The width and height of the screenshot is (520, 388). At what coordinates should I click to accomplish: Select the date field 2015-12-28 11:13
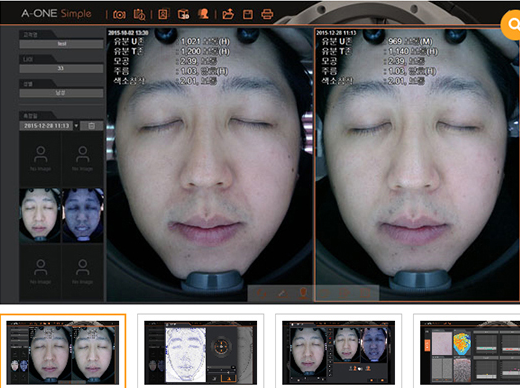click(46, 126)
